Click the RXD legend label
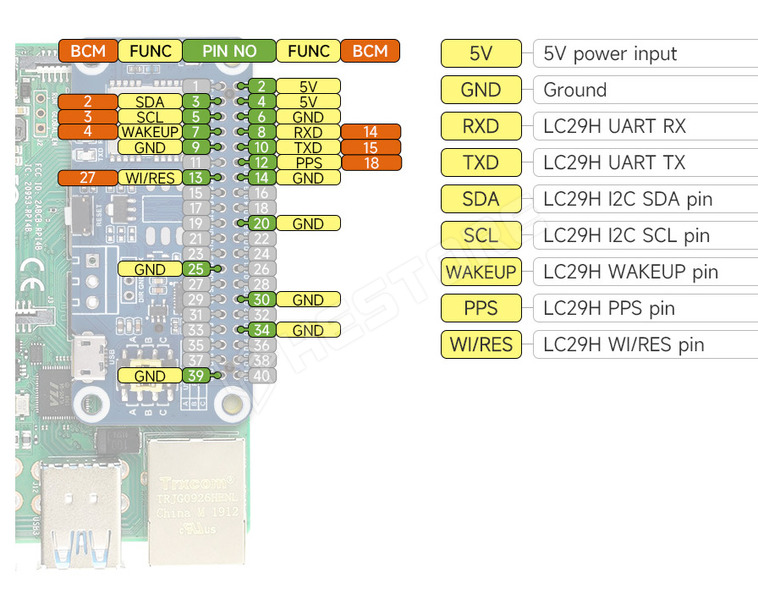Viewport: 758px width, 600px height. click(x=481, y=127)
